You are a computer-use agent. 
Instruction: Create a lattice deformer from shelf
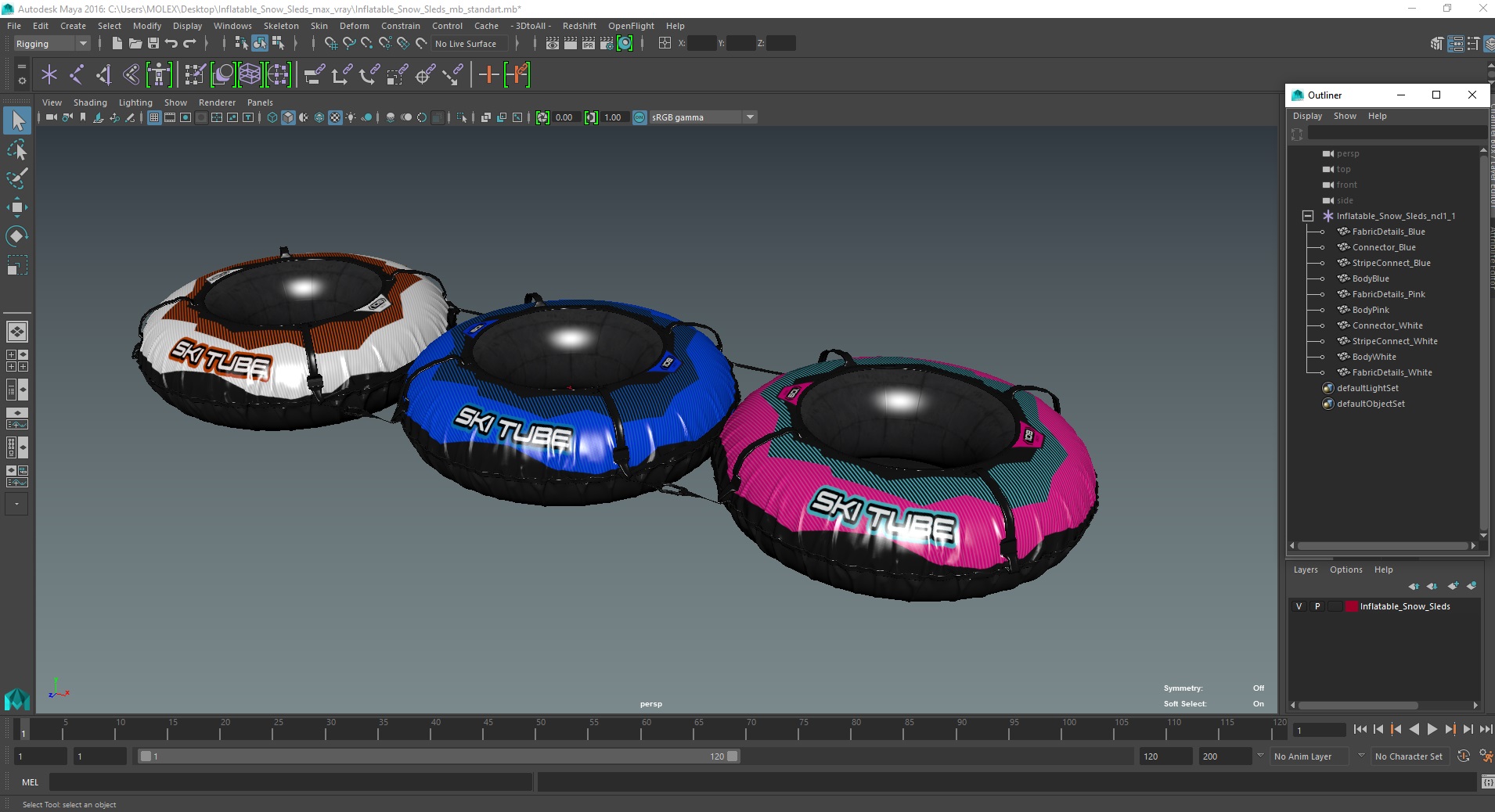[x=250, y=75]
